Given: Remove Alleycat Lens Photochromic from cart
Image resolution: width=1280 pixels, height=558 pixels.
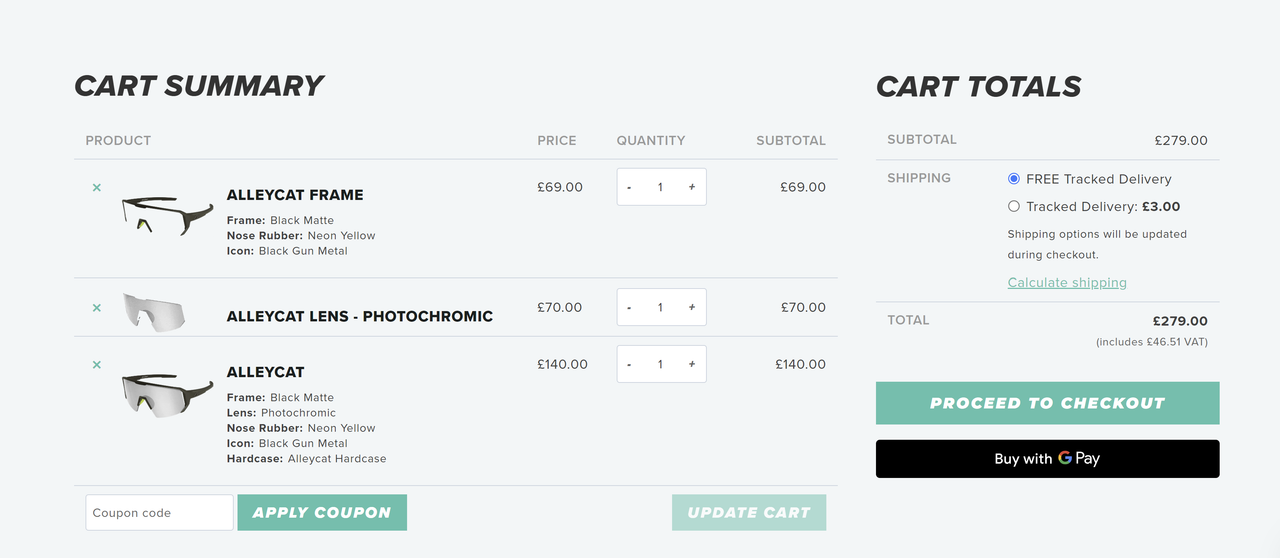Looking at the screenshot, I should tap(97, 307).
